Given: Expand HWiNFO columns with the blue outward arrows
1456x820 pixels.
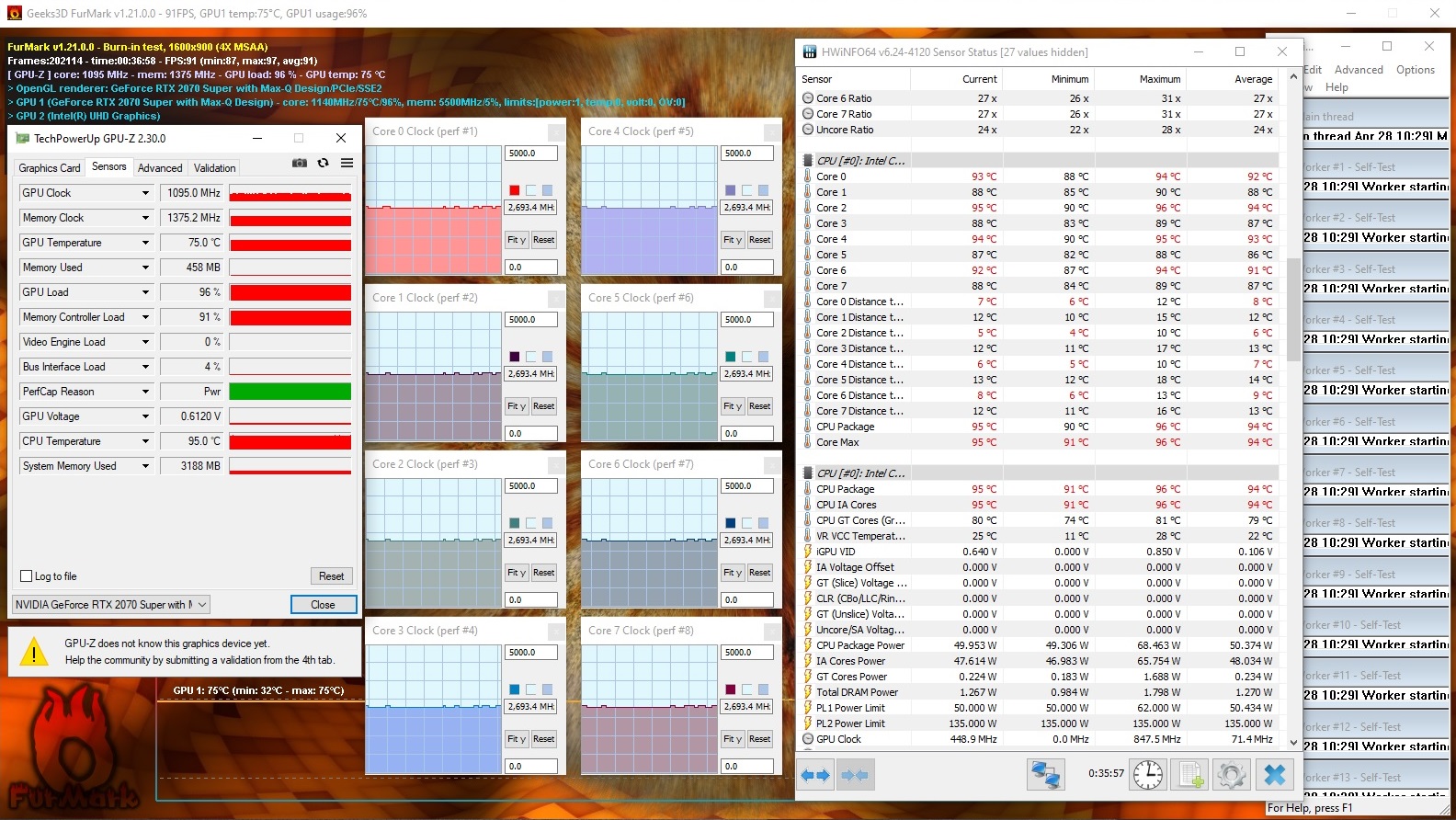Looking at the screenshot, I should 814,775.
